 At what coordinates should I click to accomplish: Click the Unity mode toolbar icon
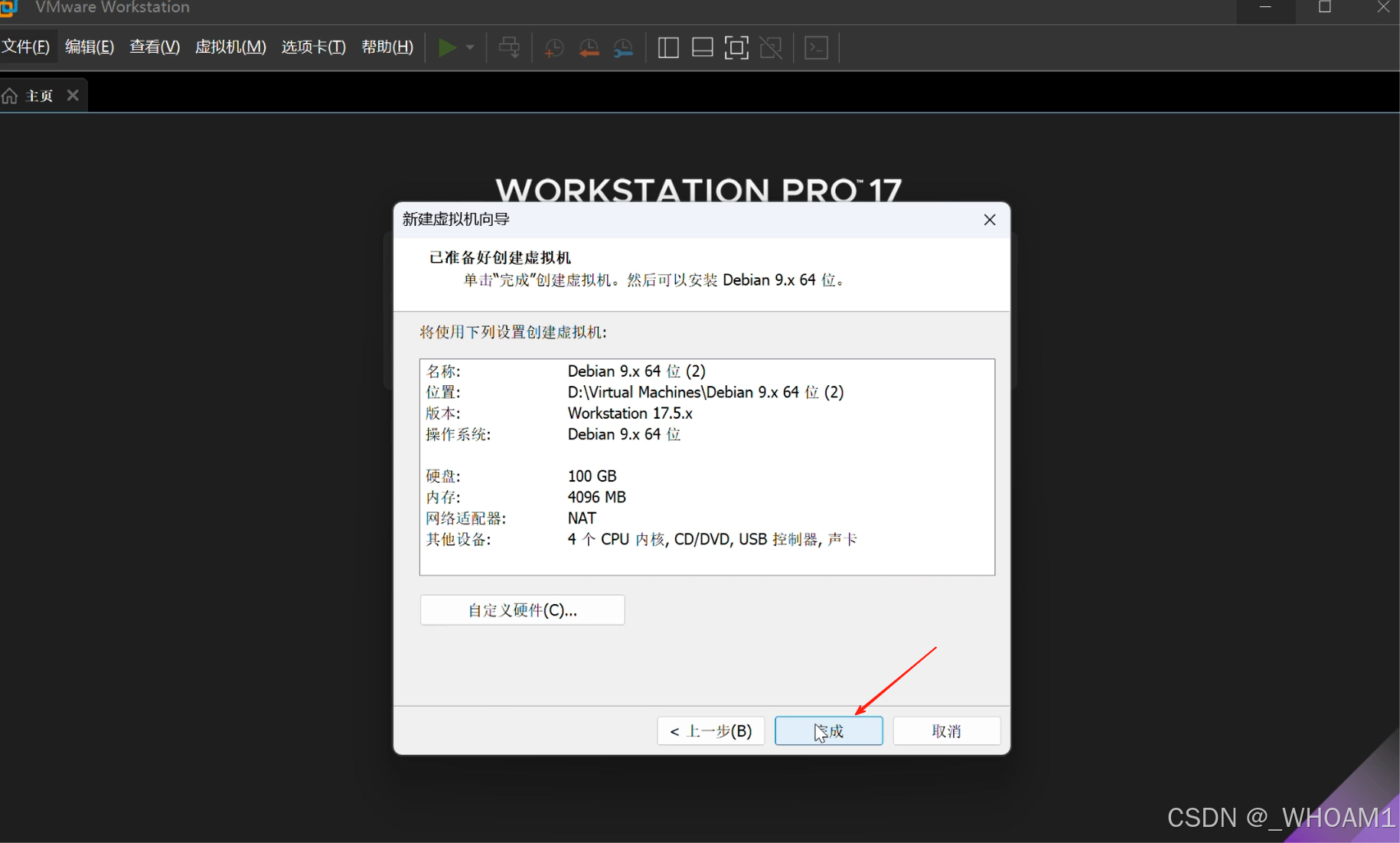(771, 47)
